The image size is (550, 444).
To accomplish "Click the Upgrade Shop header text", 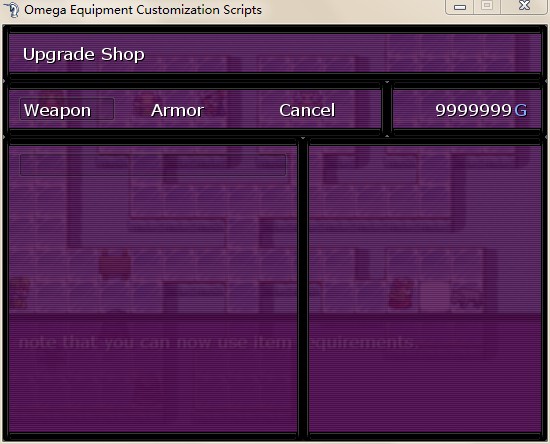I will [83, 55].
